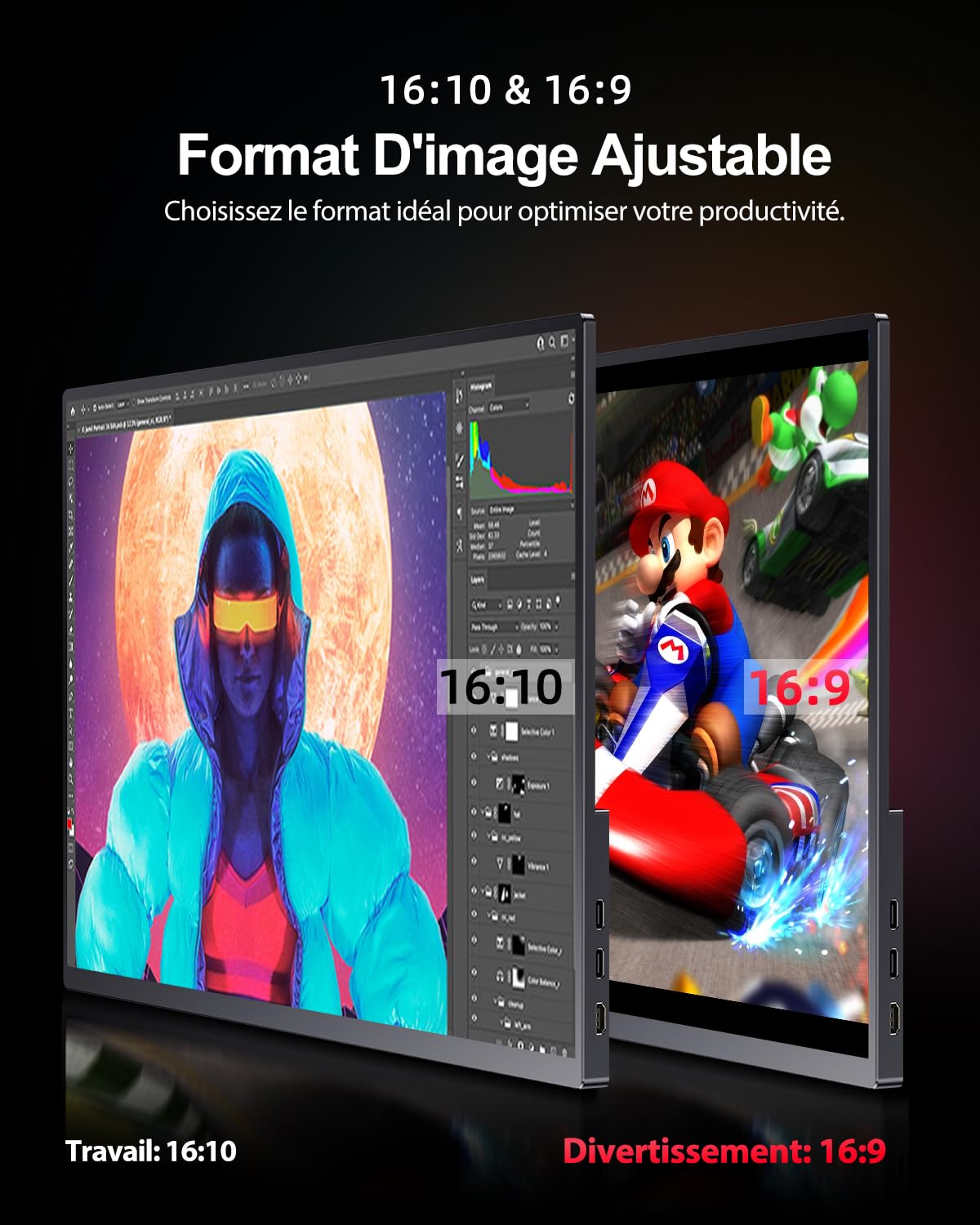Viewport: 980px width, 1225px height.
Task: Hide the Selective Color 1 layer
Action: 474,731
